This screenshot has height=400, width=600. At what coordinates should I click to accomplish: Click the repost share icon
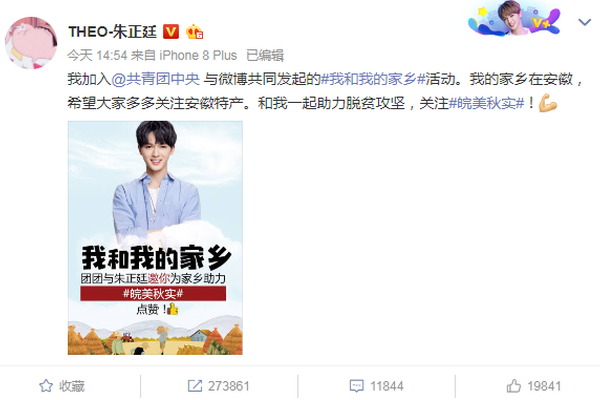point(195,386)
